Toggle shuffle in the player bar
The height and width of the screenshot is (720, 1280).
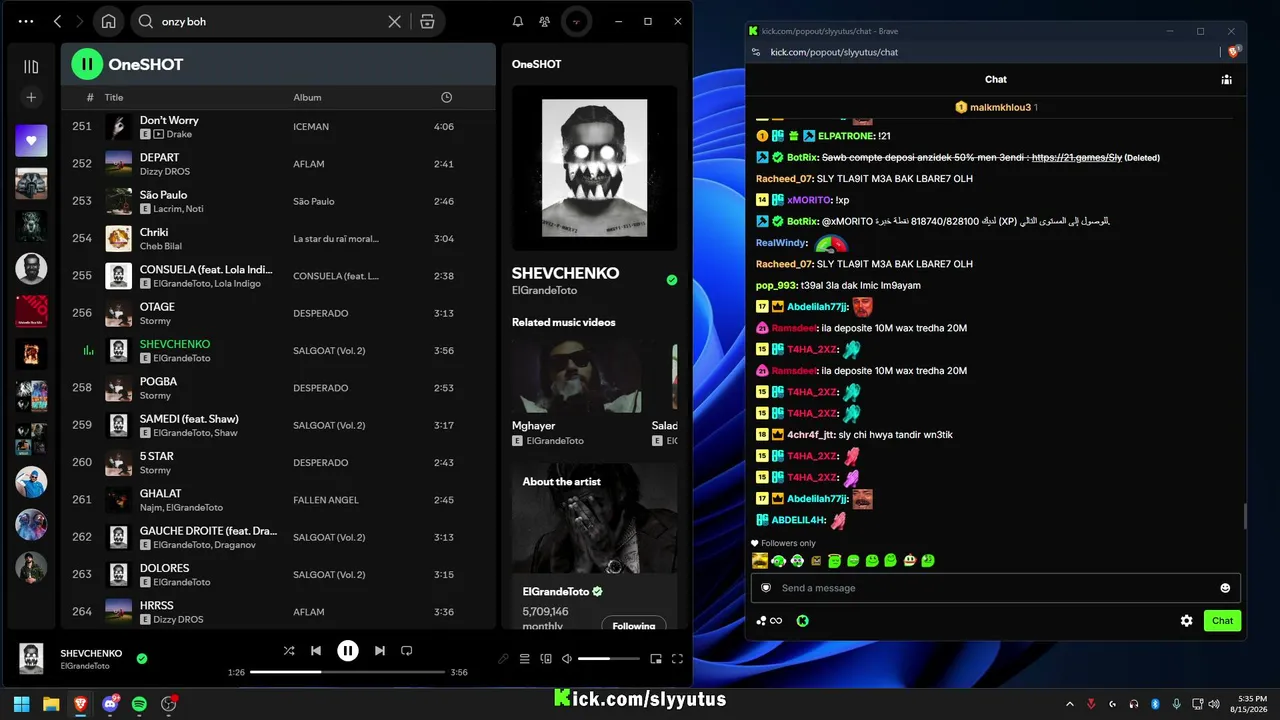coord(289,651)
